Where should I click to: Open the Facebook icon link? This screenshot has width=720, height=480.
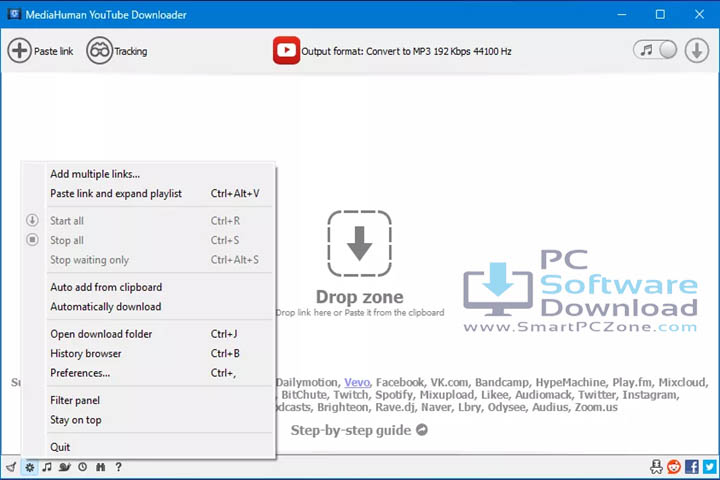pos(692,467)
